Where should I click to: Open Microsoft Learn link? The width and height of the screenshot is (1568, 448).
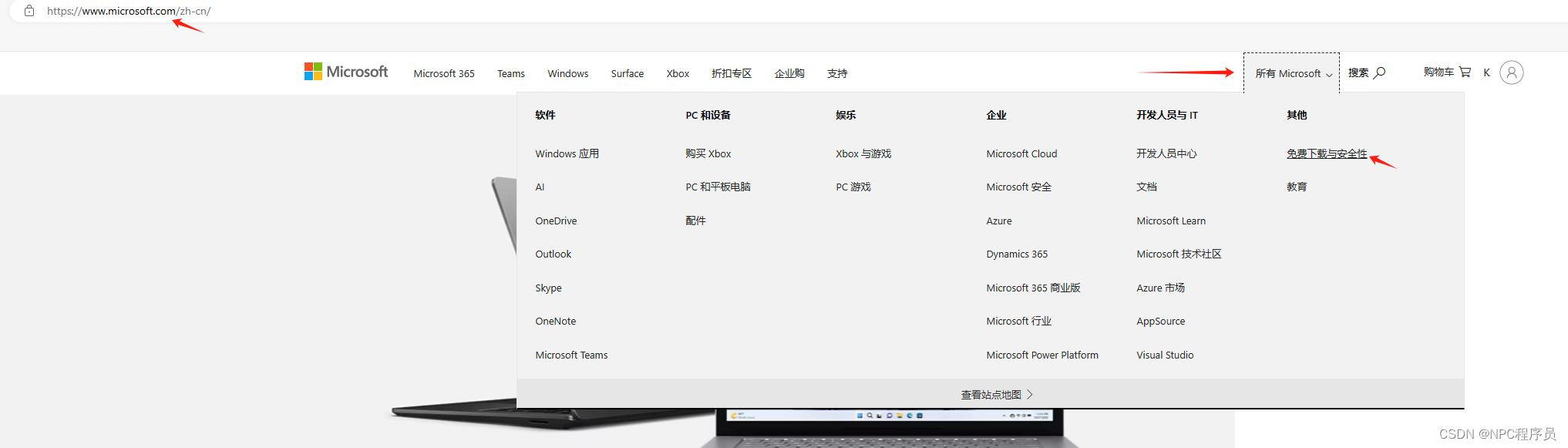1171,221
